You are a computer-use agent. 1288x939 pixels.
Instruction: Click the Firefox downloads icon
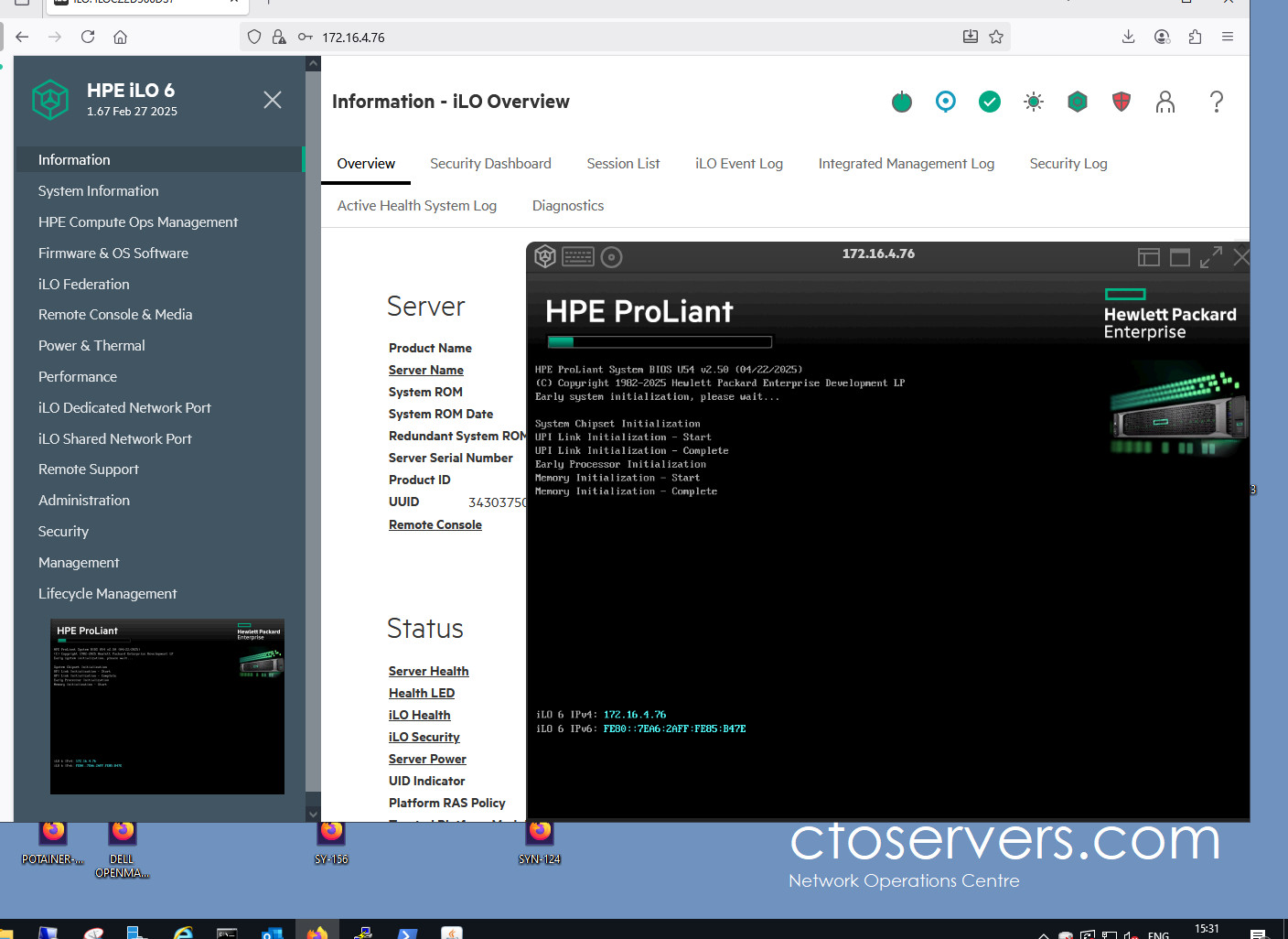coord(1129,37)
